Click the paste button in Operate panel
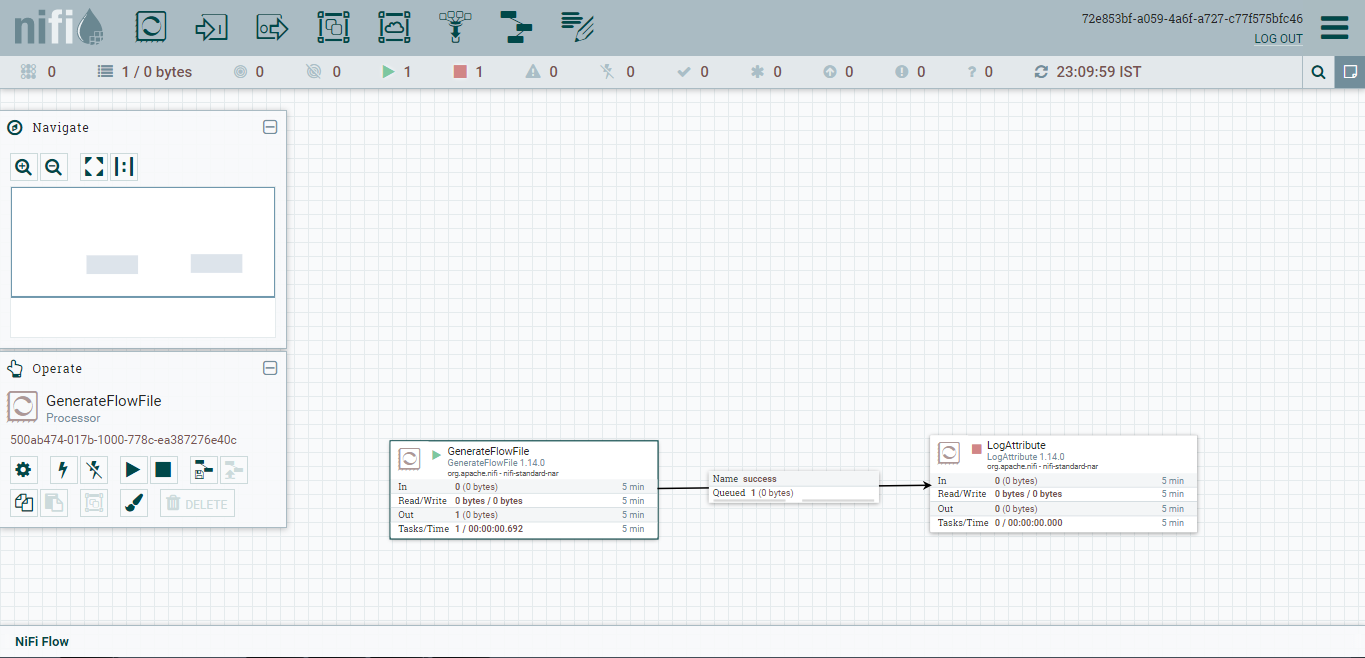This screenshot has width=1365, height=658. [x=54, y=503]
